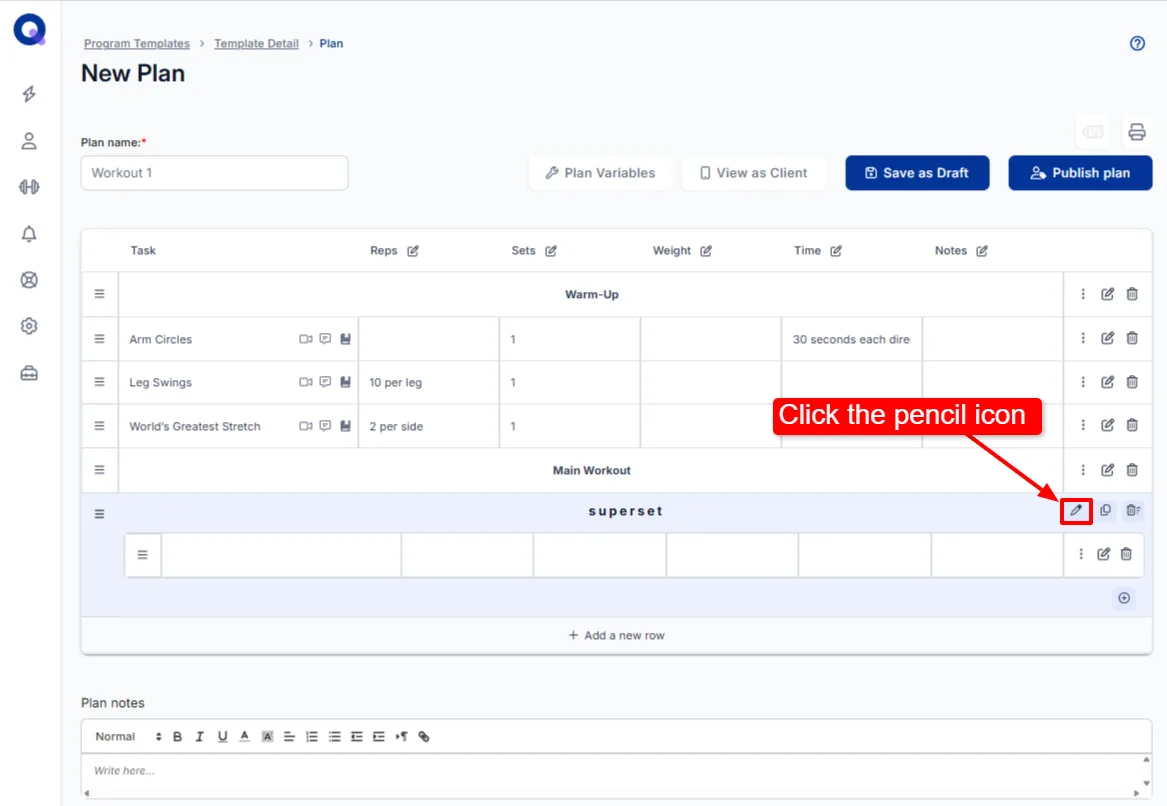Insert link in plan notes editor

423,736
